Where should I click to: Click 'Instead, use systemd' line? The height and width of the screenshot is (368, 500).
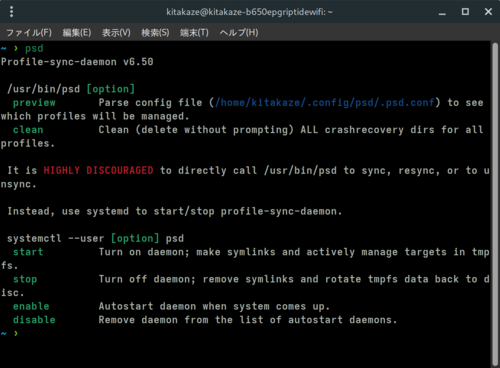click(175, 211)
